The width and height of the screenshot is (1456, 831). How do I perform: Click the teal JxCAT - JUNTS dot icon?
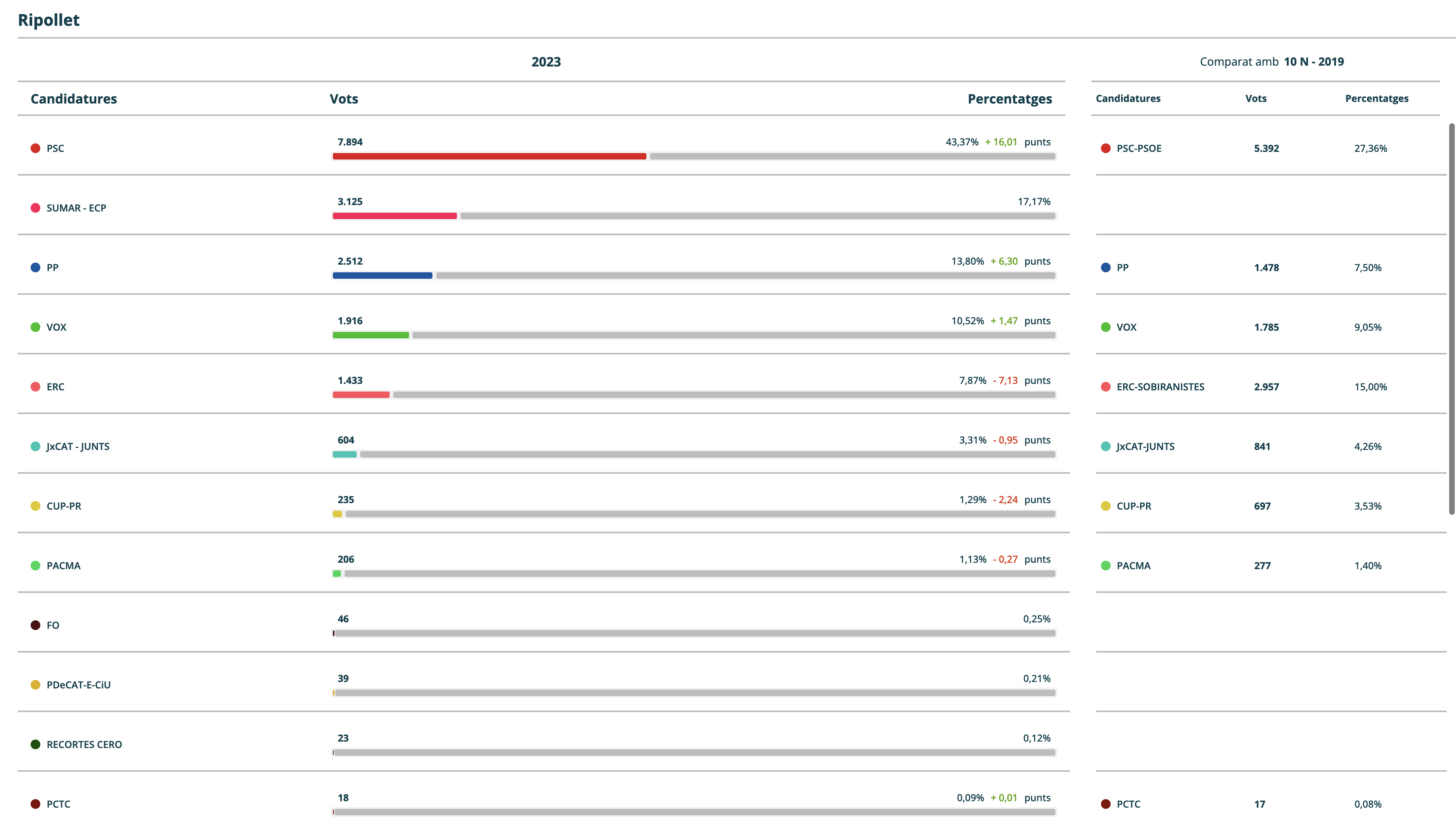click(x=35, y=446)
